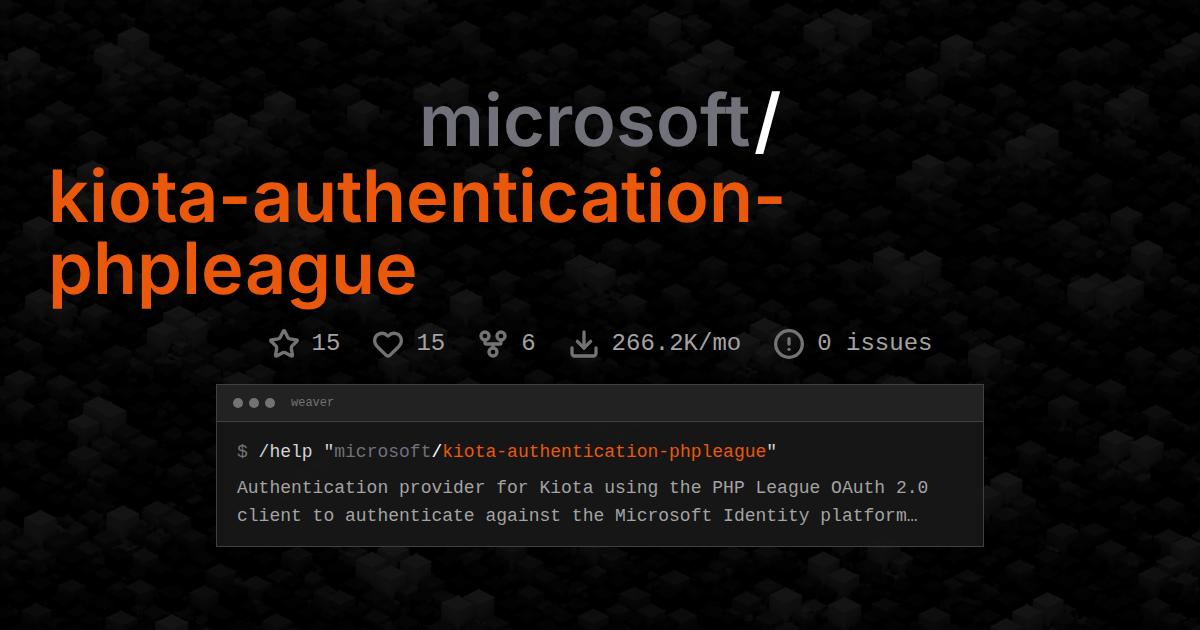Viewport: 1200px width, 630px height.
Task: Click the fork icon beside 6
Action: coord(493,344)
